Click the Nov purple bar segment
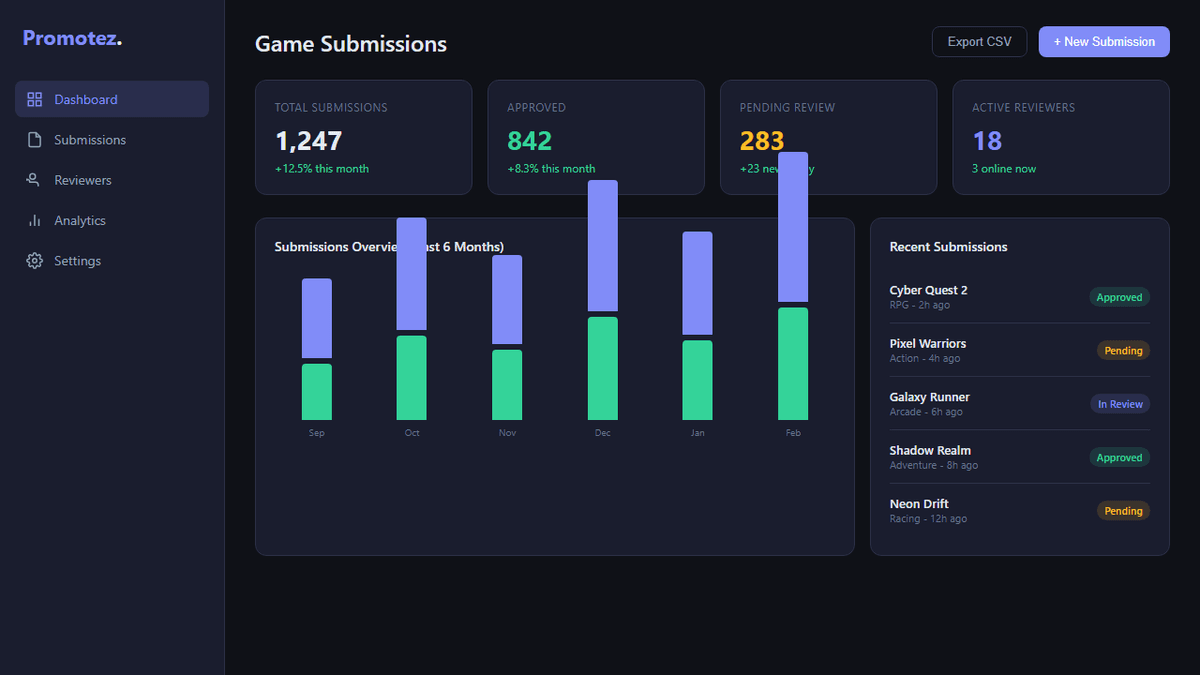This screenshot has width=1200, height=675. point(507,300)
